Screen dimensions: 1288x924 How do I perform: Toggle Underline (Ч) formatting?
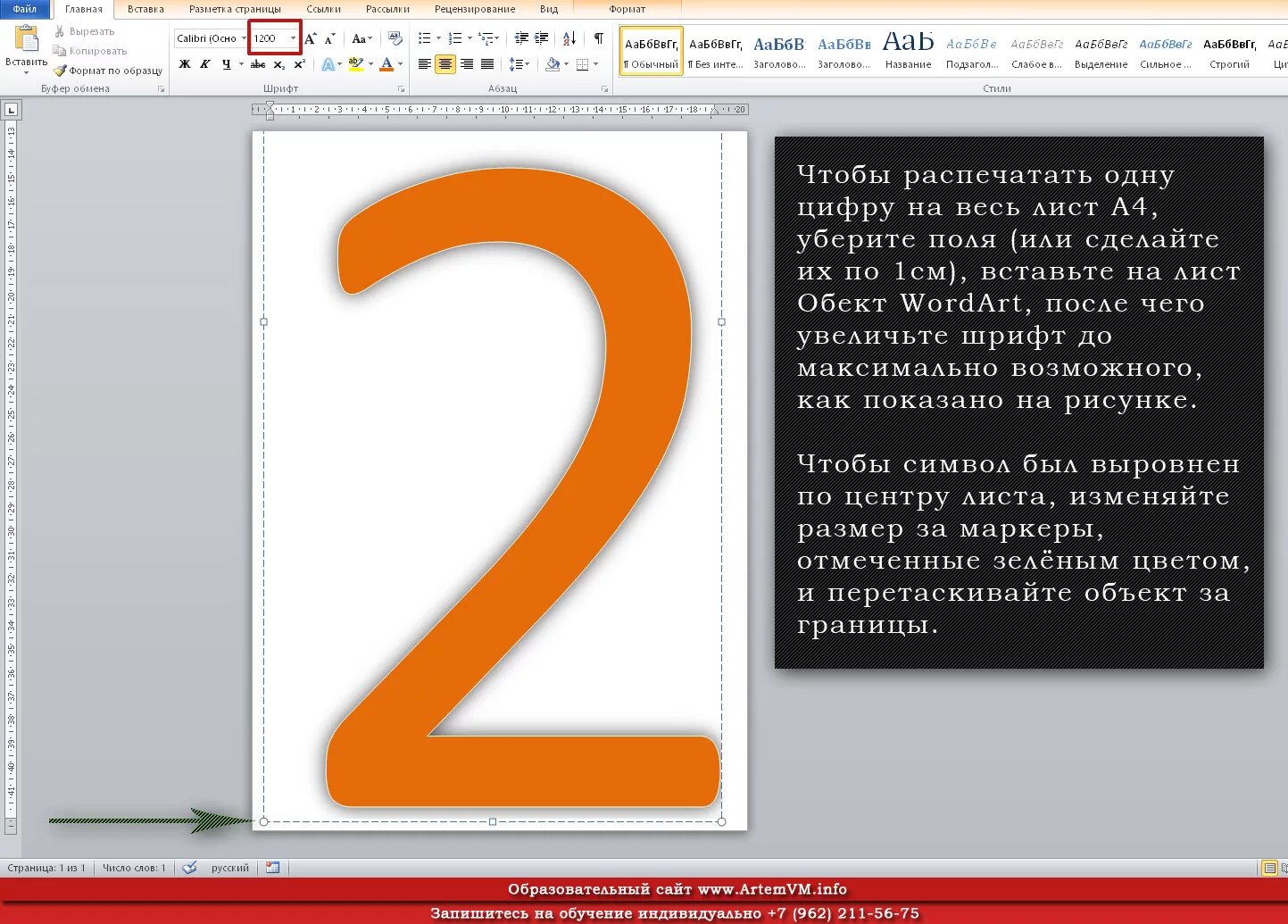click(227, 64)
